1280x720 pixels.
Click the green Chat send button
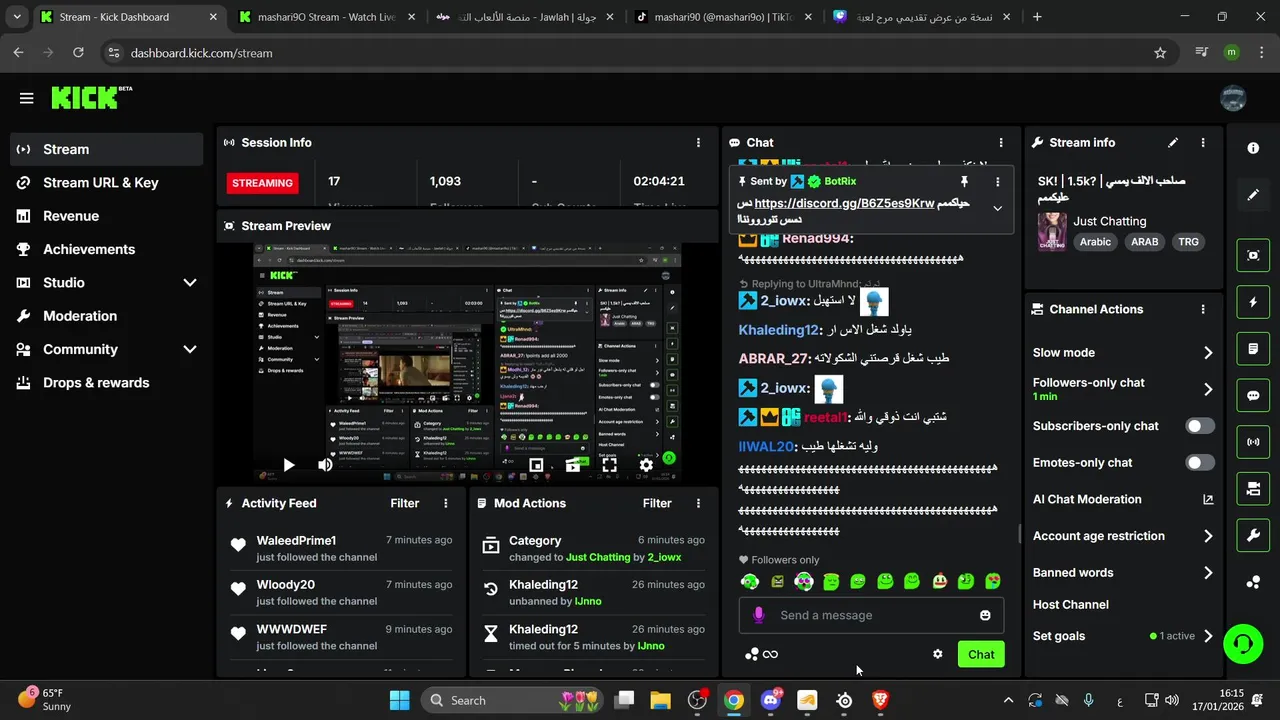click(x=981, y=654)
